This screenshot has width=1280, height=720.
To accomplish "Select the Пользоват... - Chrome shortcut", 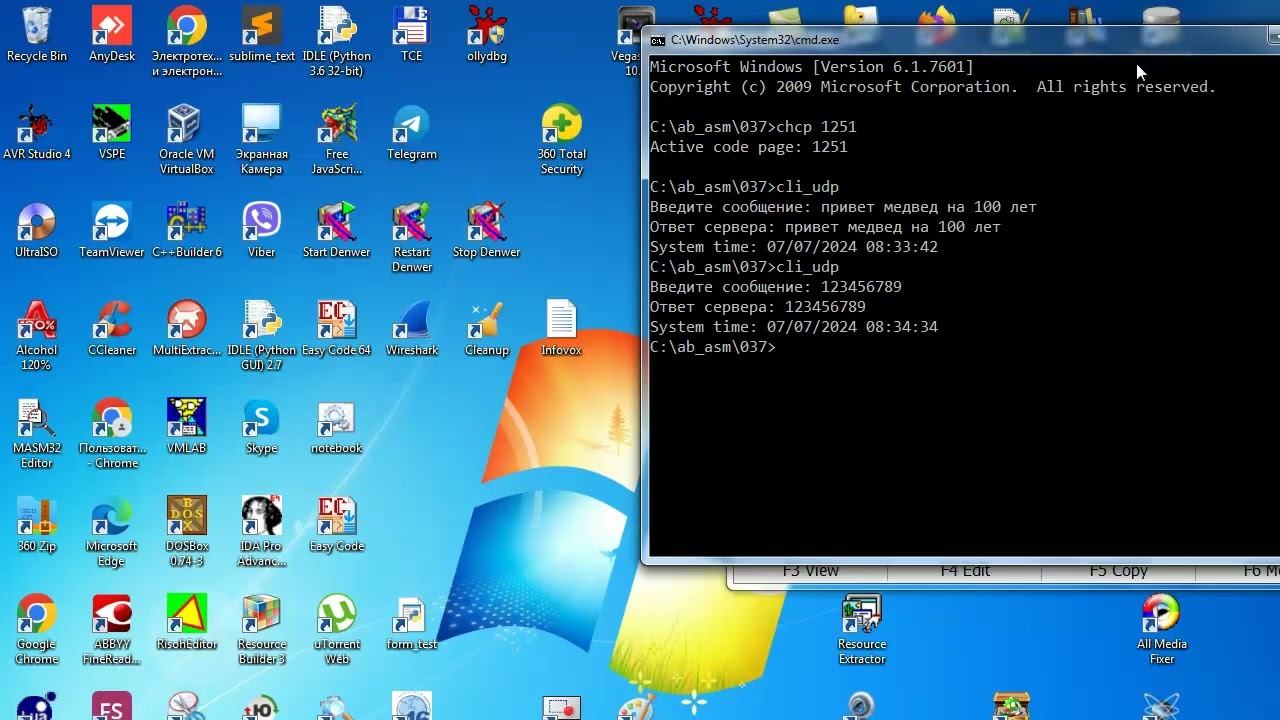I will [112, 434].
